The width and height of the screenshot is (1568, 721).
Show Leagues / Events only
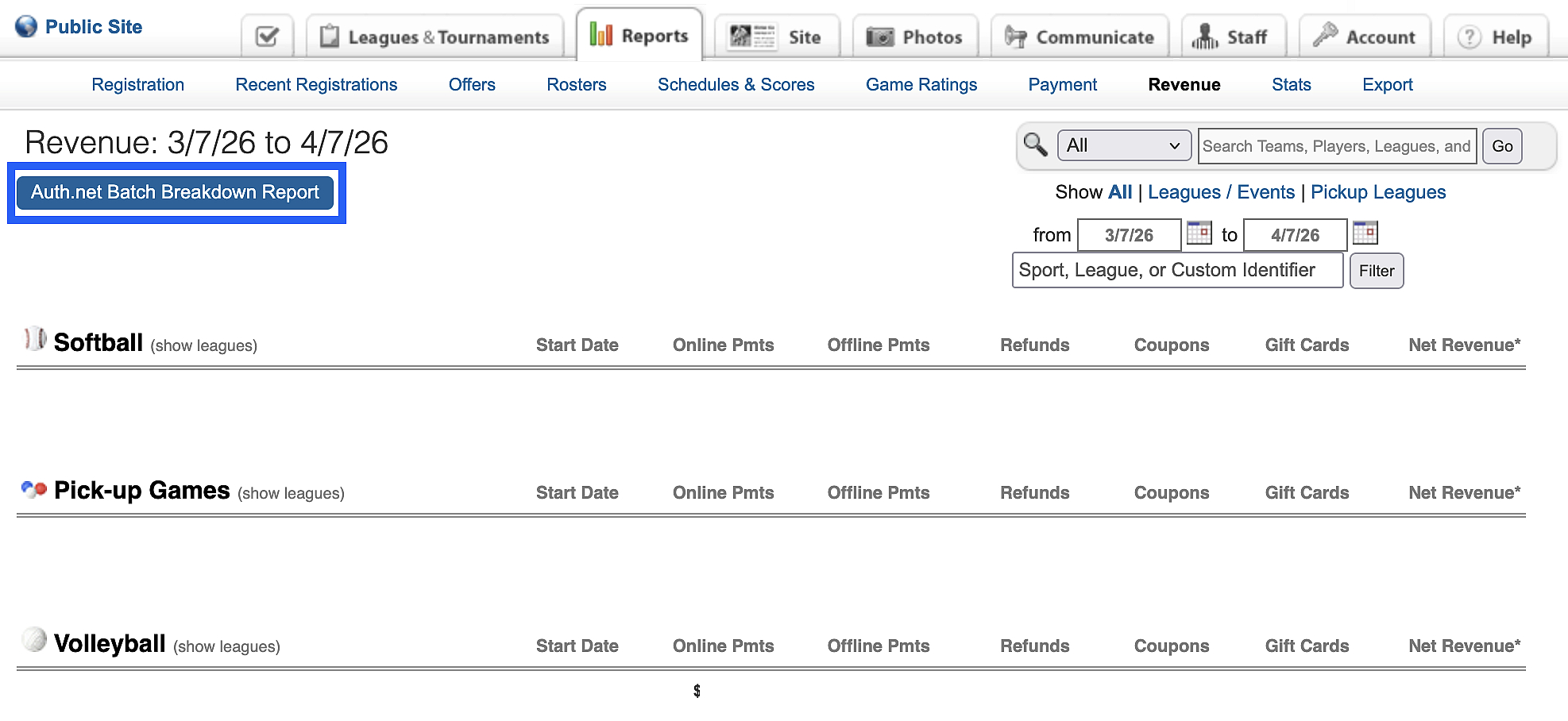point(1222,192)
